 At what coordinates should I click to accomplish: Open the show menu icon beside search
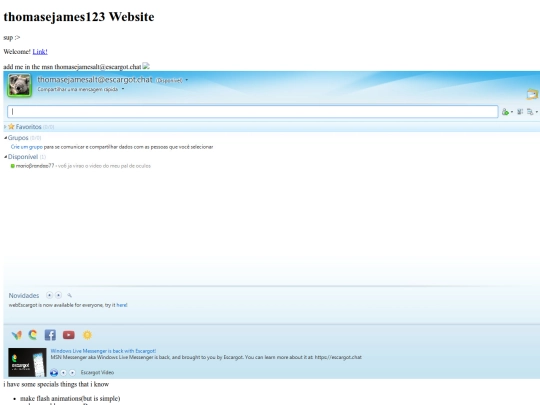click(x=532, y=112)
